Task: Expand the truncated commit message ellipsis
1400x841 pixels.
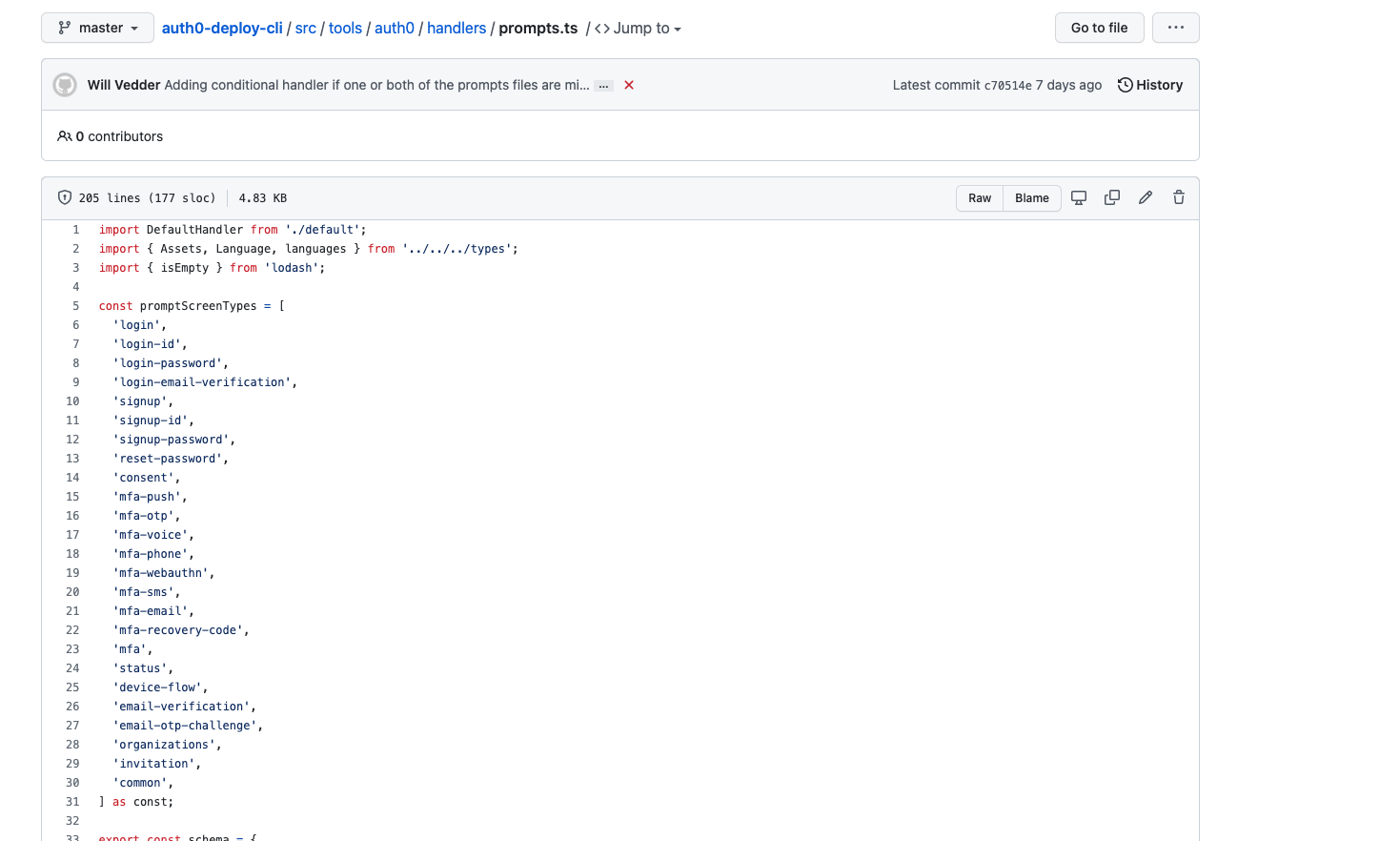Action: (x=603, y=85)
